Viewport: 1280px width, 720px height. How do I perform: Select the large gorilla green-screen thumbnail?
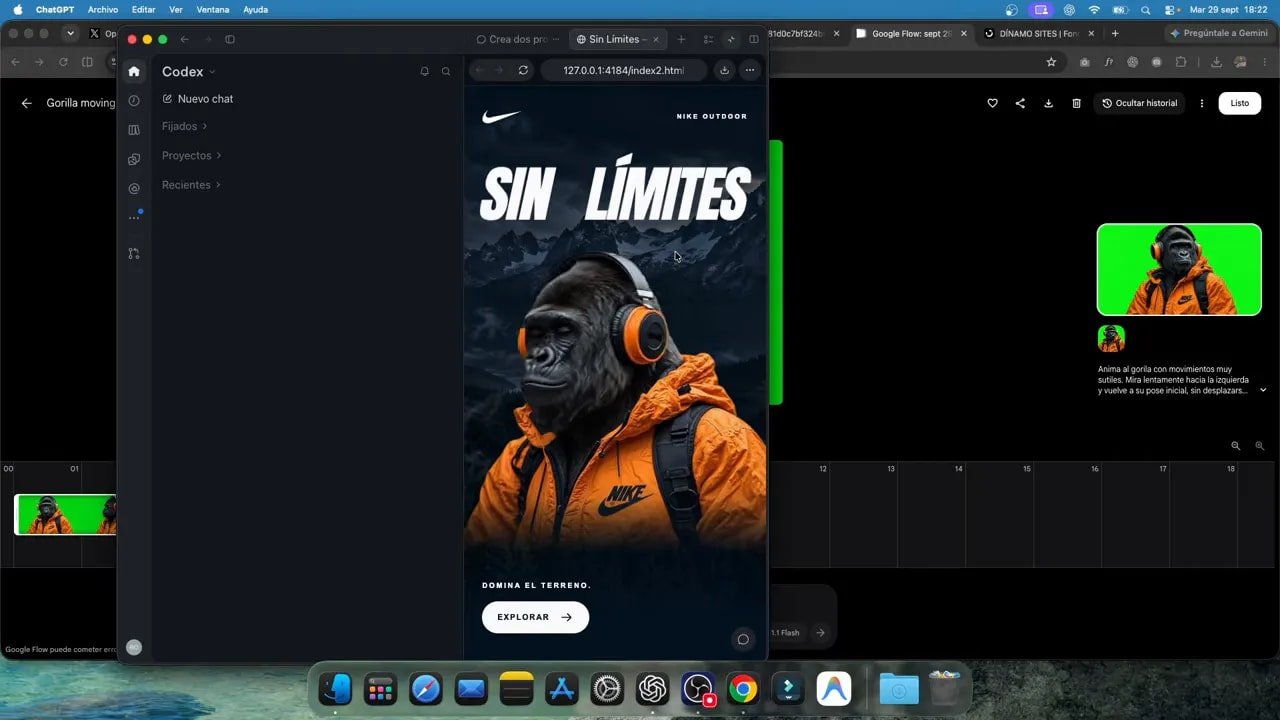(1179, 269)
